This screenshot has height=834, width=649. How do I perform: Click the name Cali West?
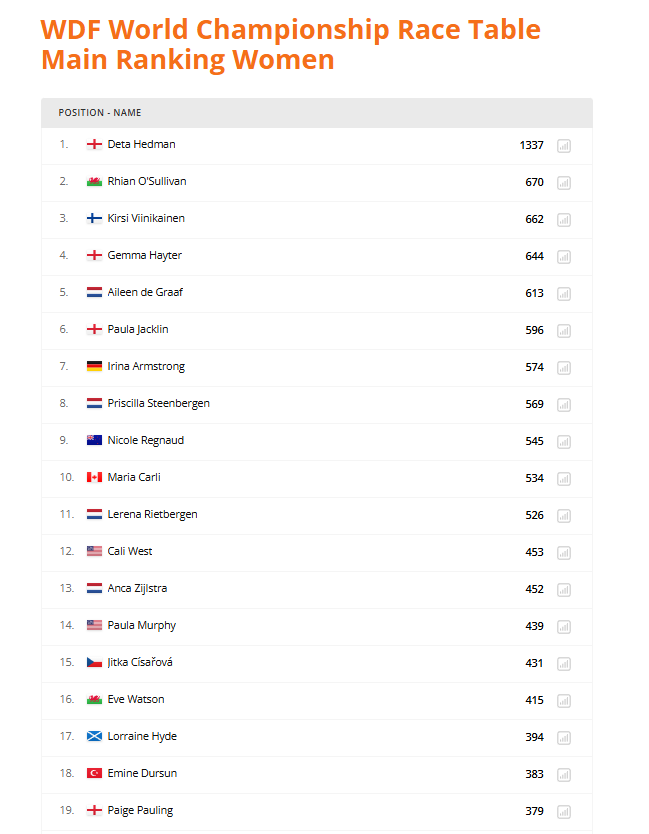(130, 551)
